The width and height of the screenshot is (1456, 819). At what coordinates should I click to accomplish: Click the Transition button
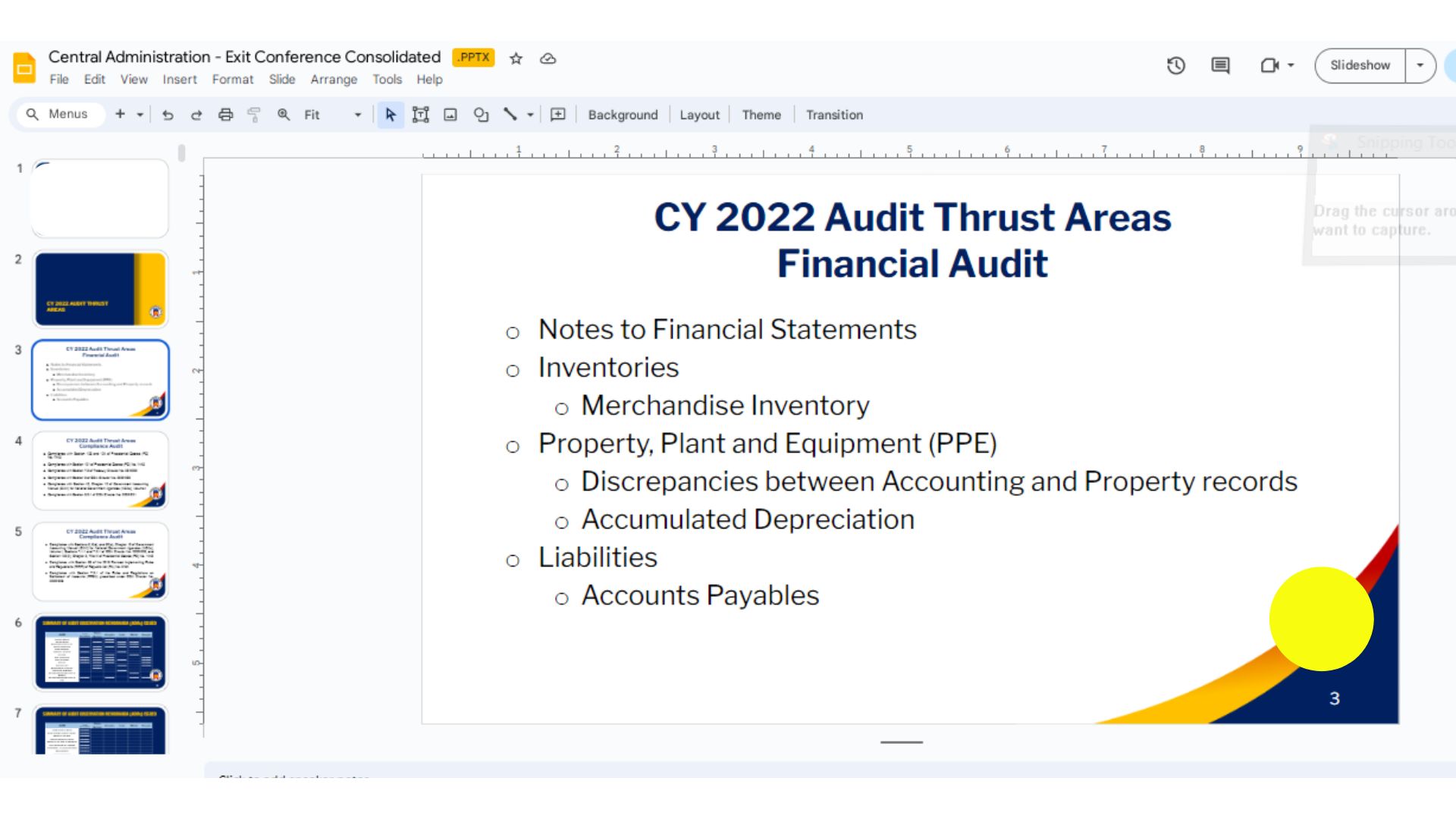click(x=834, y=115)
